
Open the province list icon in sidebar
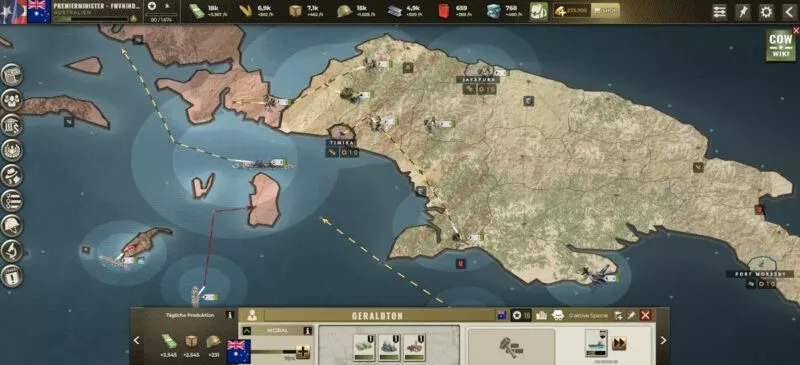[x=12, y=200]
